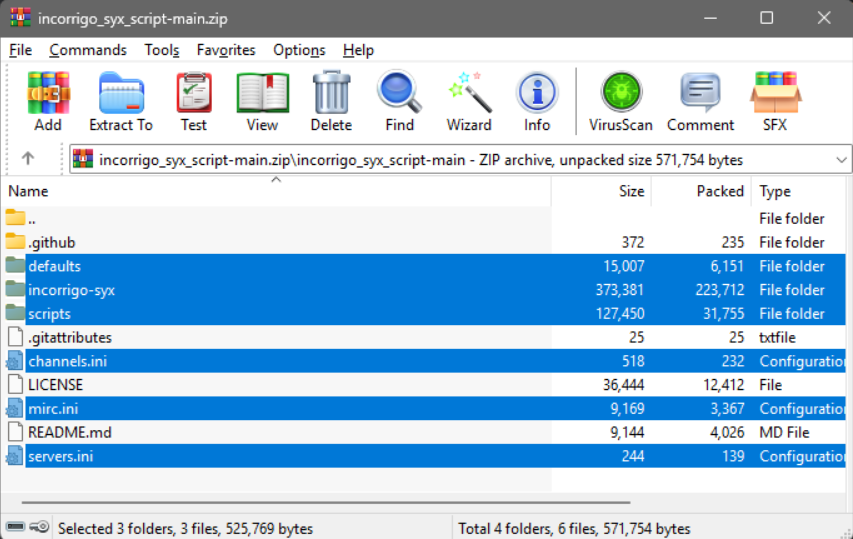Click the Delete trash can icon
853x539 pixels.
[x=331, y=93]
